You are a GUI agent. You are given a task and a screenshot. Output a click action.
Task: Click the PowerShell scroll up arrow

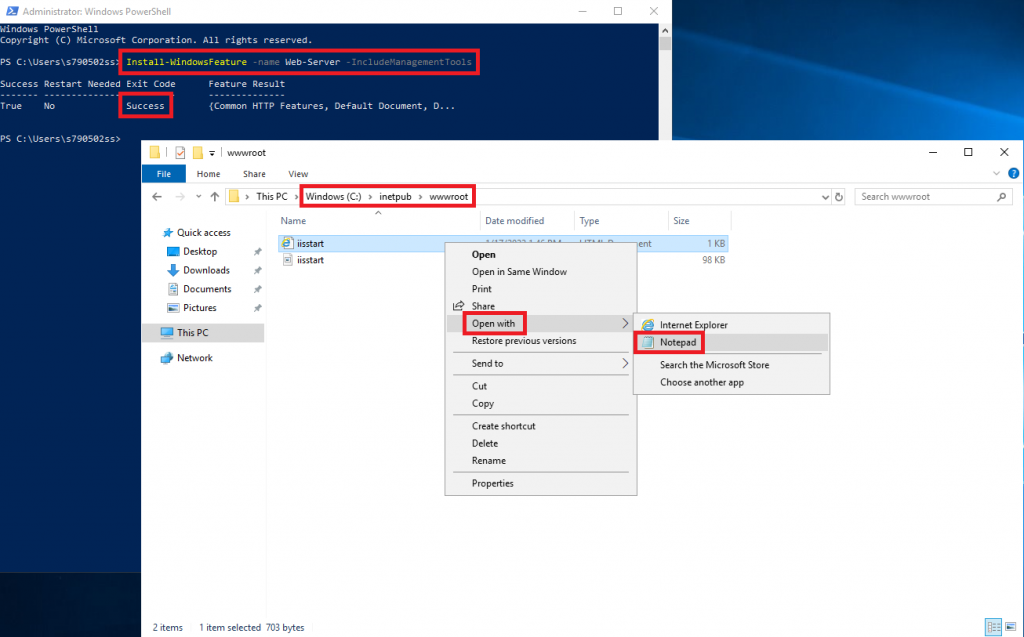point(665,30)
